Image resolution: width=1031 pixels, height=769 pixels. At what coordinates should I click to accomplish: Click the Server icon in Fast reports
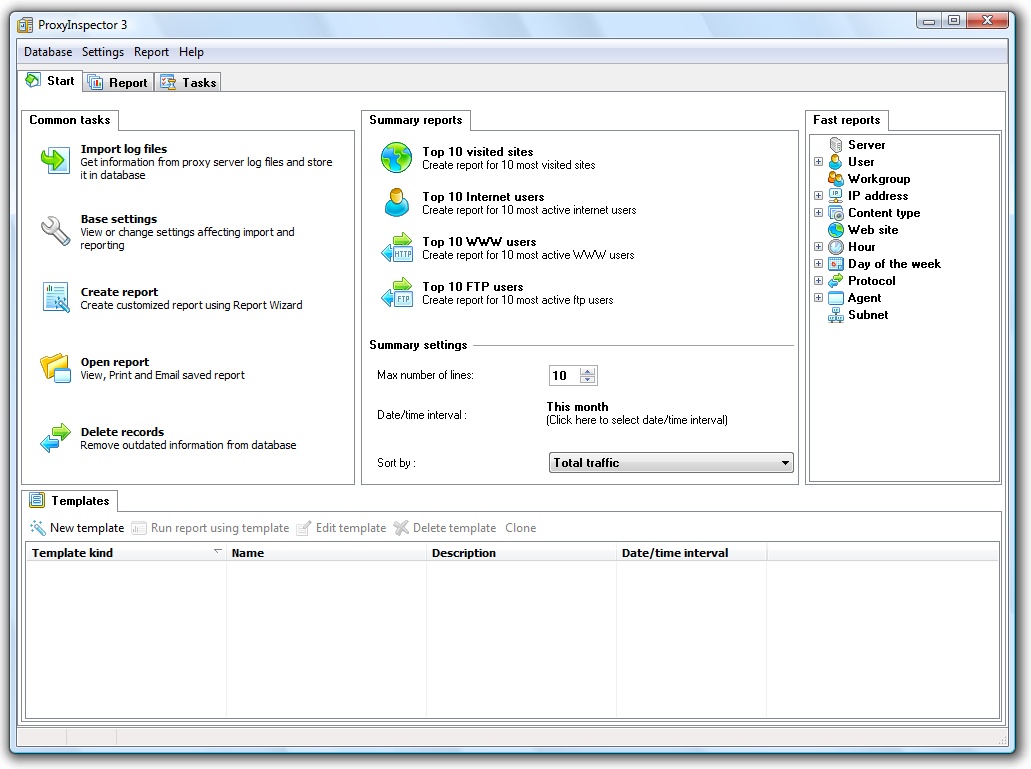836,145
